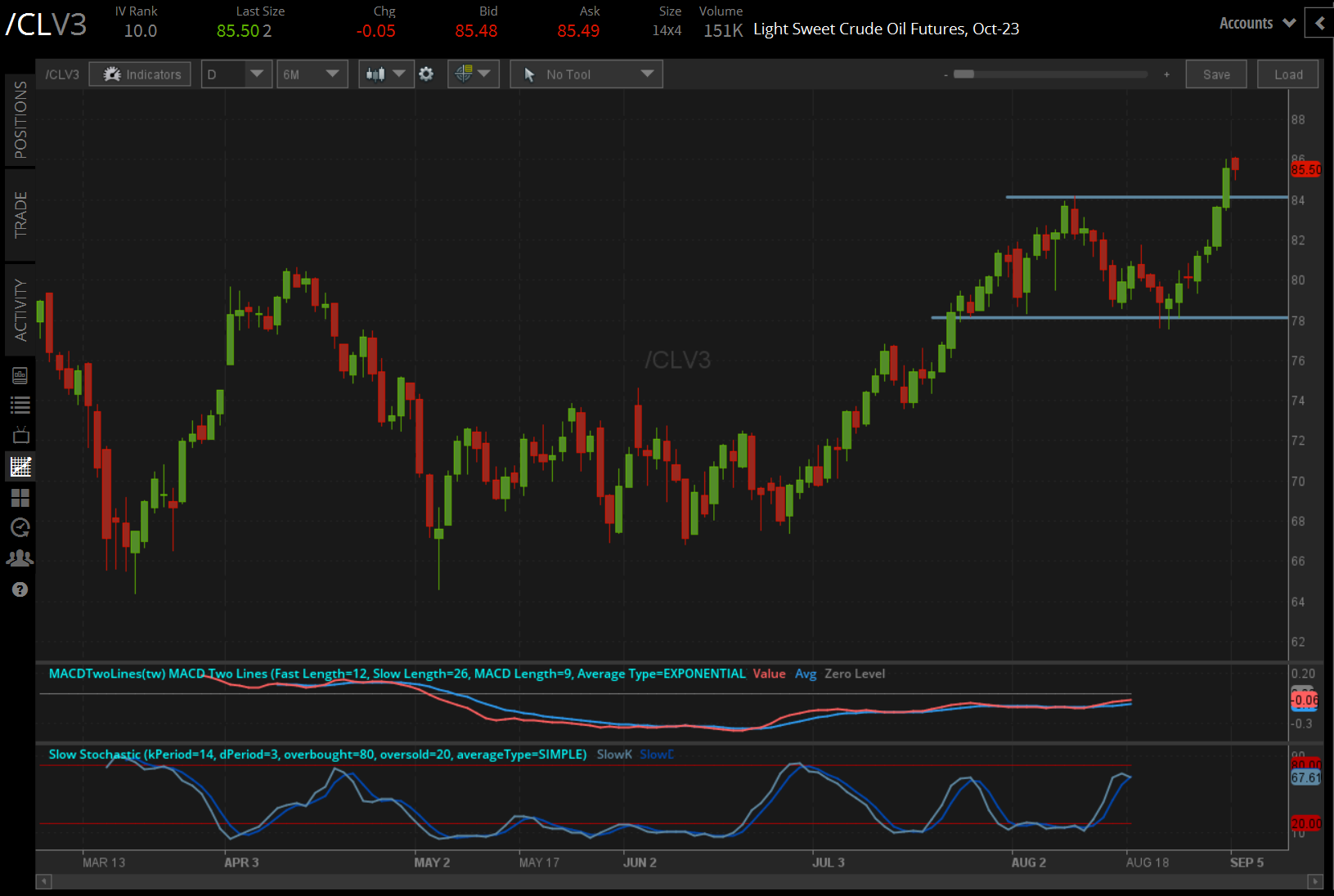
Task: Click the MACD Avg legend label
Action: pos(806,674)
